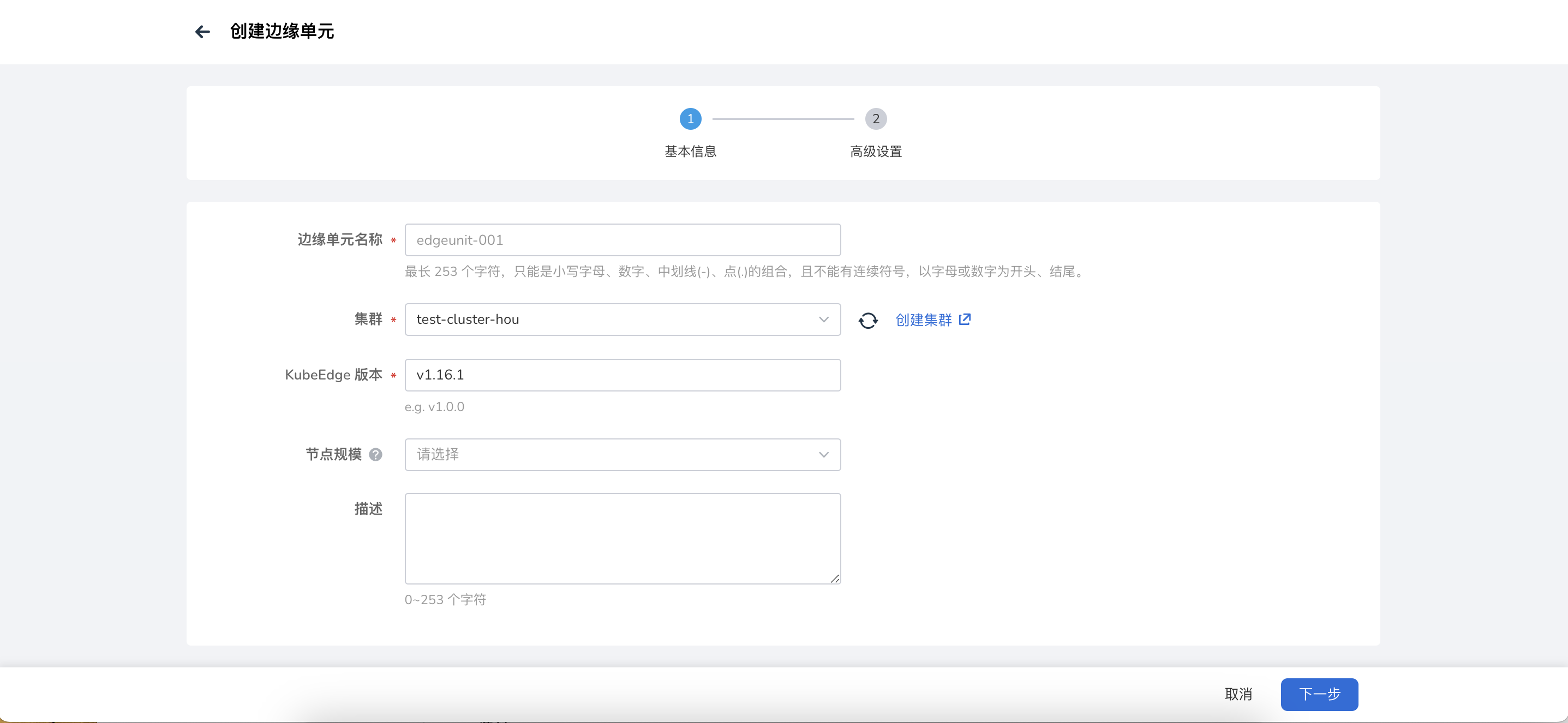
Task: Click the chevron arrow in 节点规模 selector
Action: pos(824,454)
